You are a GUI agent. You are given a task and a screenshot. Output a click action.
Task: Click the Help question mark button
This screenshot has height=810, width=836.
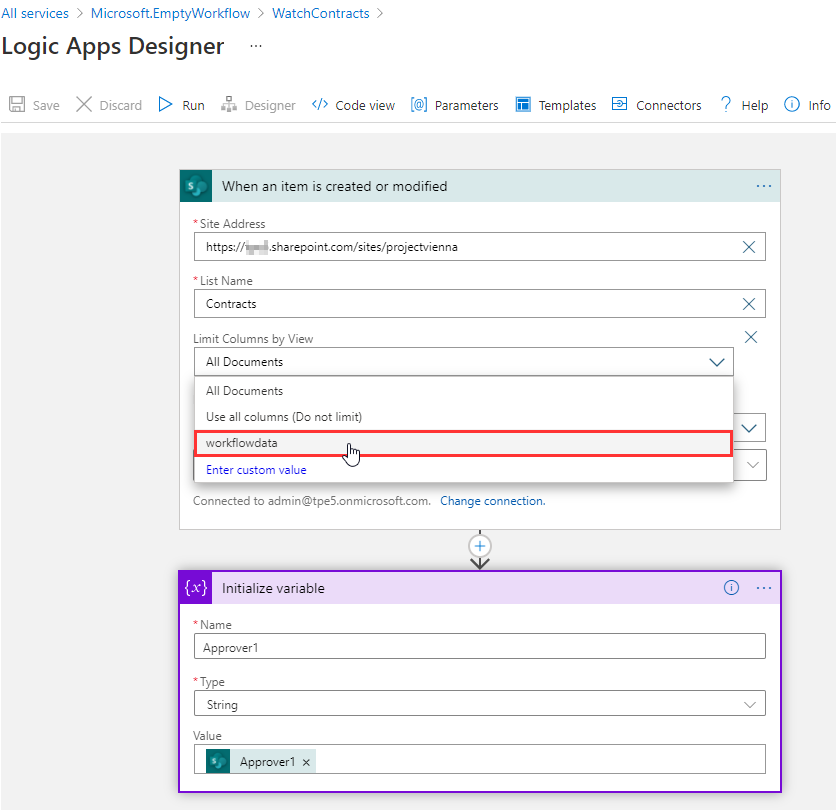click(x=743, y=105)
